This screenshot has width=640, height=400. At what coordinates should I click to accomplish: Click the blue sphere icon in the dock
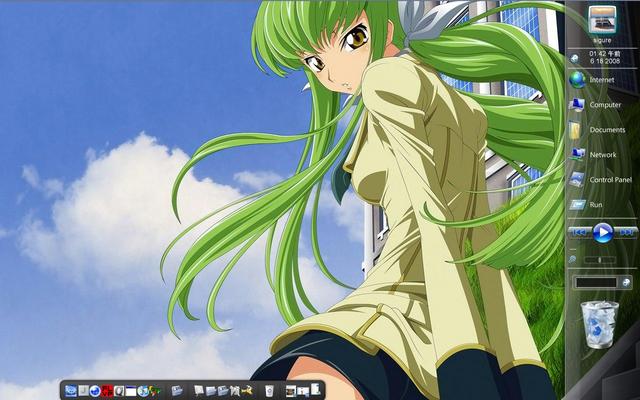pyautogui.click(x=95, y=391)
